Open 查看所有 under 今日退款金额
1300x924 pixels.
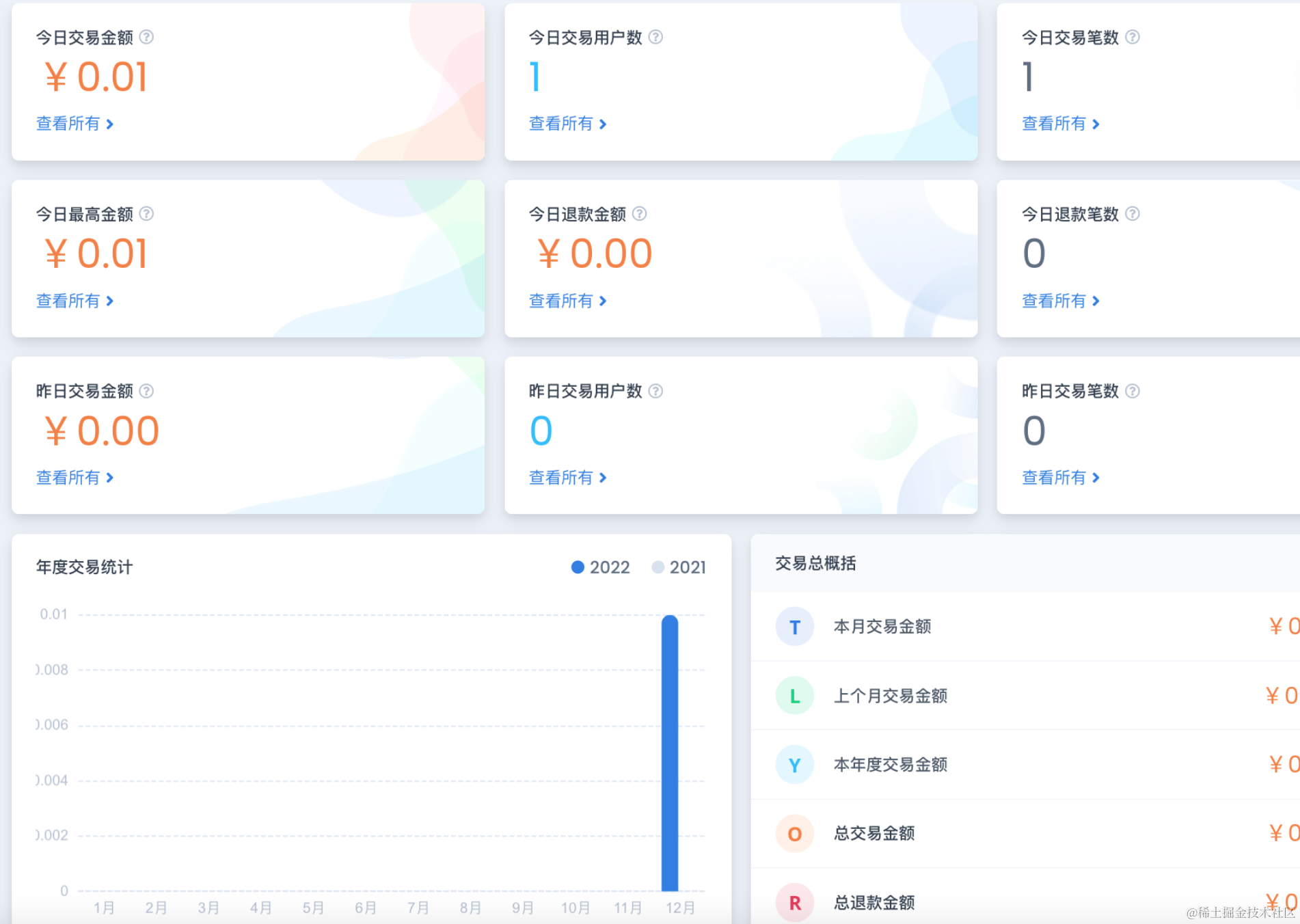(x=567, y=301)
